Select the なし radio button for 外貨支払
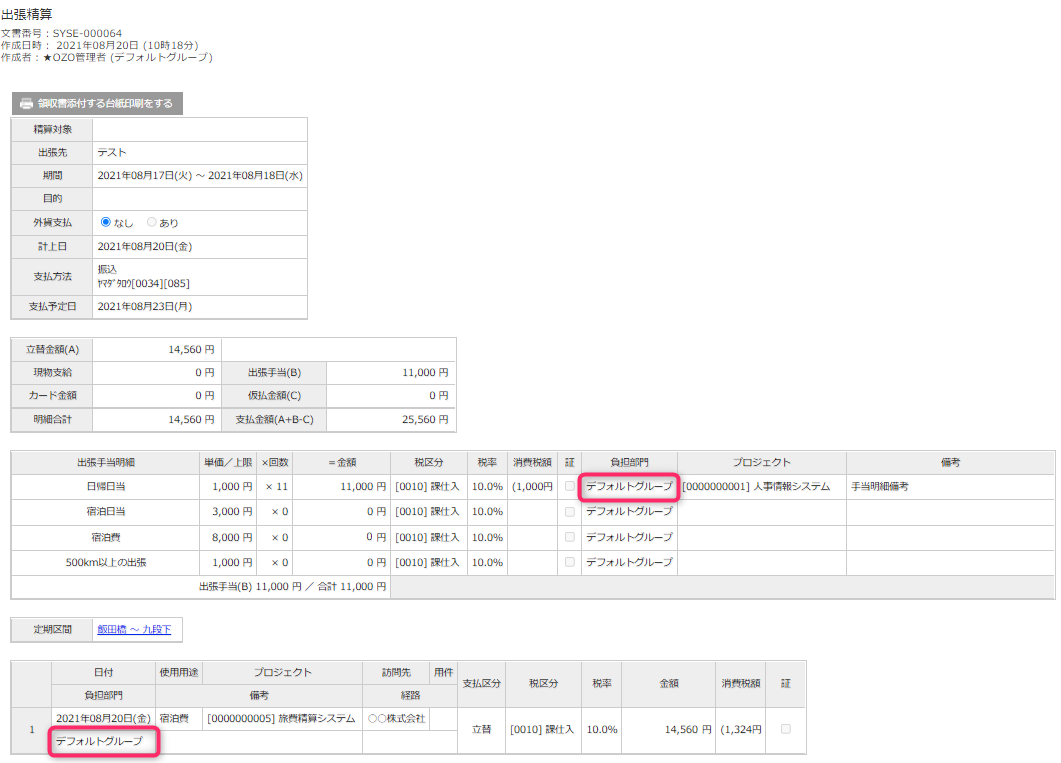 click(x=106, y=222)
